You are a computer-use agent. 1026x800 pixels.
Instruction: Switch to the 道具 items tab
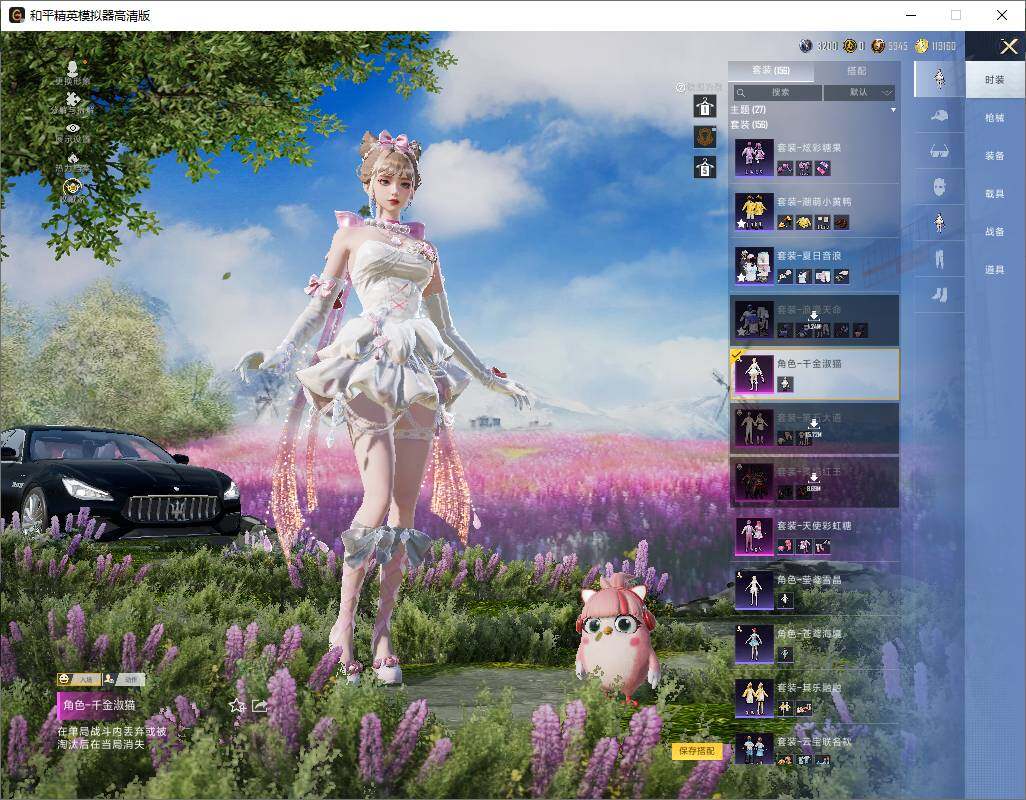995,270
